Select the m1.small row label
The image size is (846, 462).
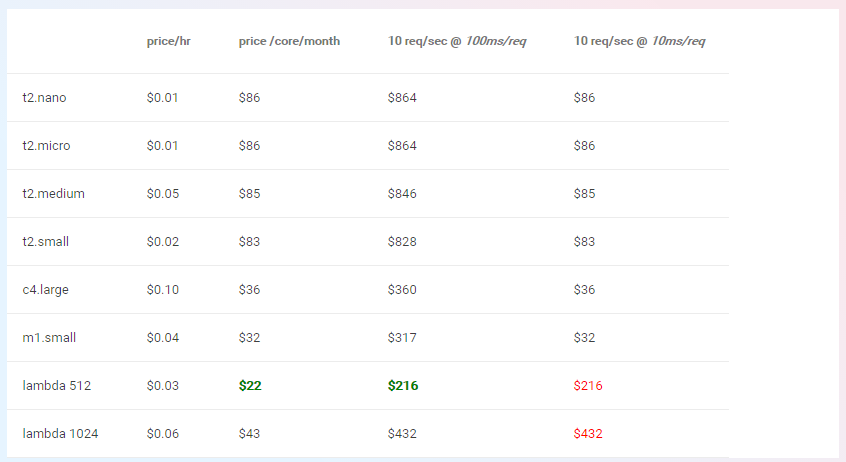pos(49,338)
